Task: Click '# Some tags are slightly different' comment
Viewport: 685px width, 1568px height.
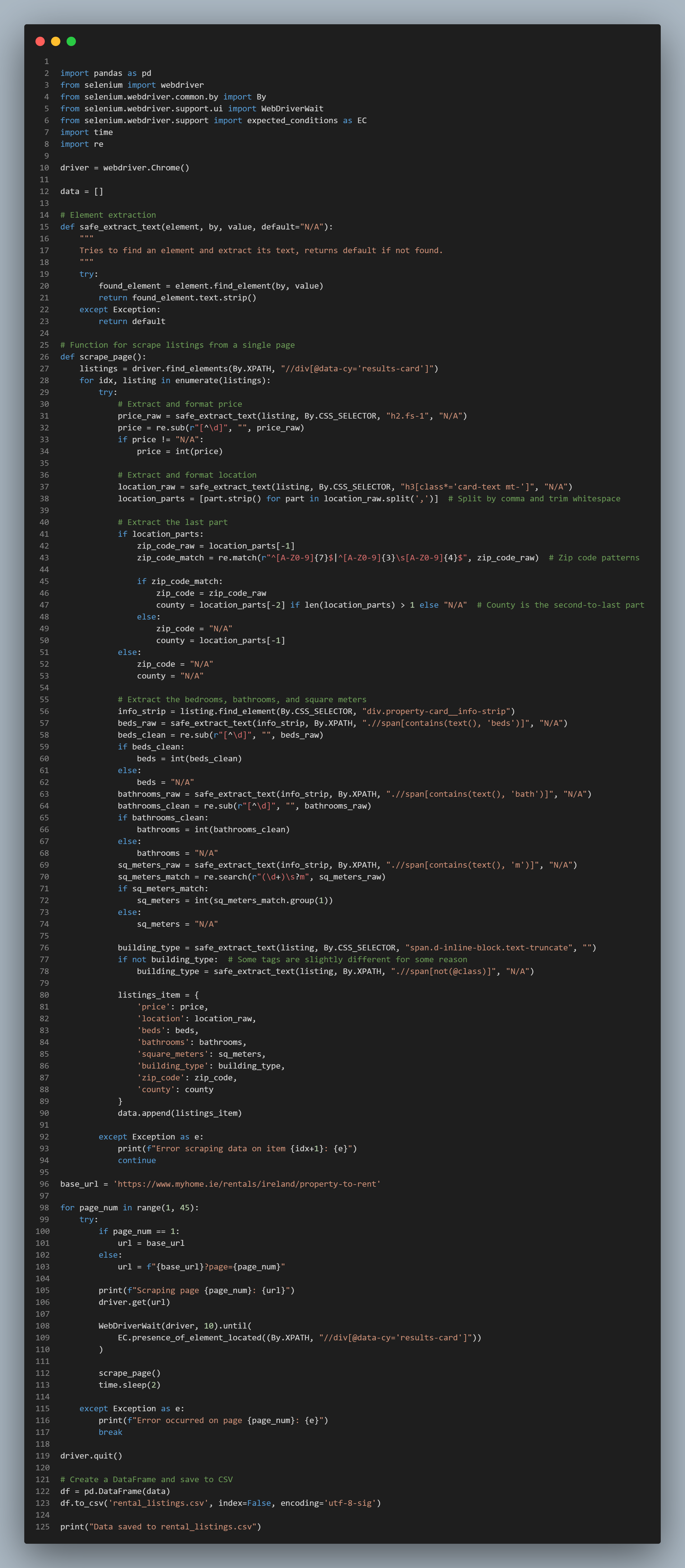Action: tap(348, 960)
